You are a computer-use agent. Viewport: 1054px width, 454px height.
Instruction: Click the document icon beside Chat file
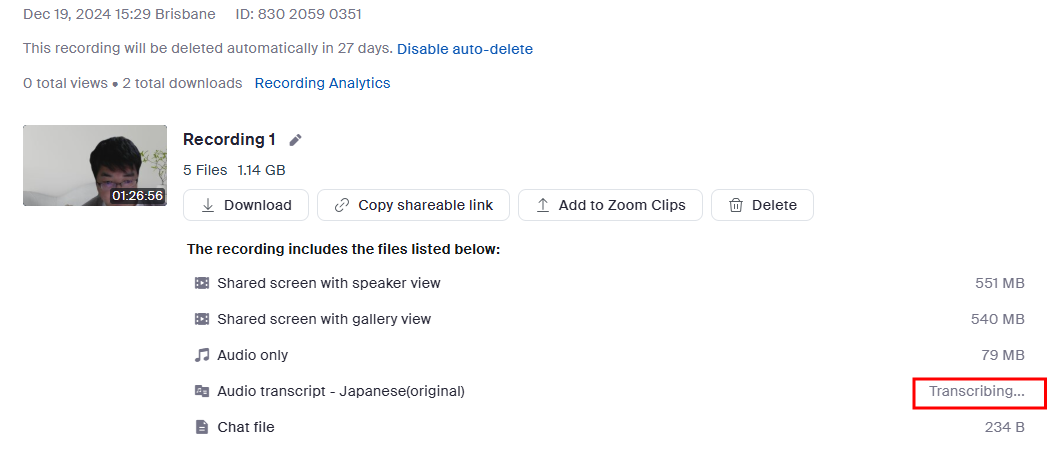tap(202, 427)
